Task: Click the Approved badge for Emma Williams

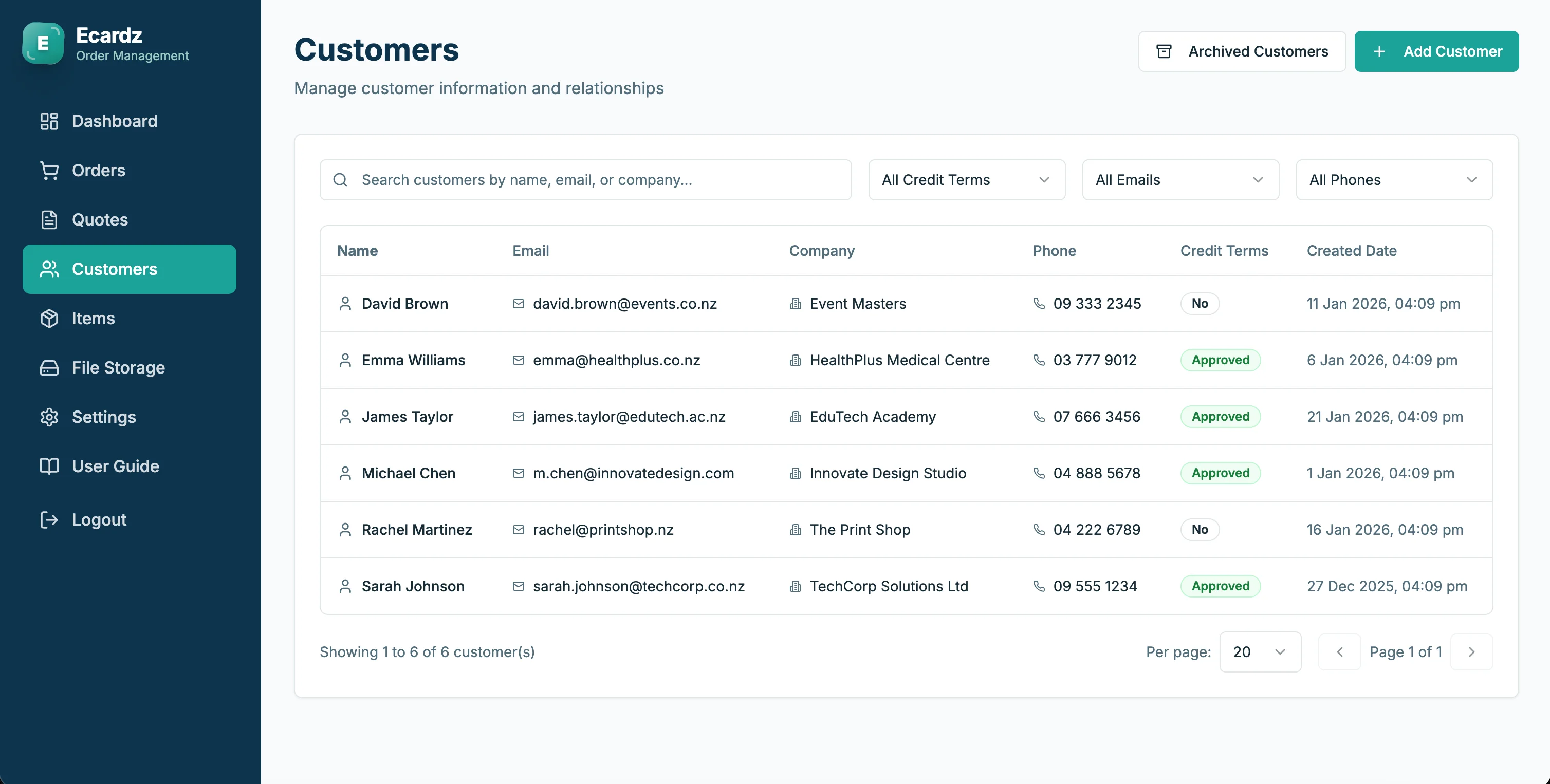Action: click(x=1220, y=361)
